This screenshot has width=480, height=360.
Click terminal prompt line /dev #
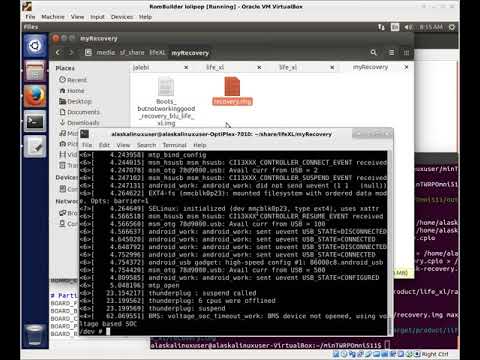[94, 331]
